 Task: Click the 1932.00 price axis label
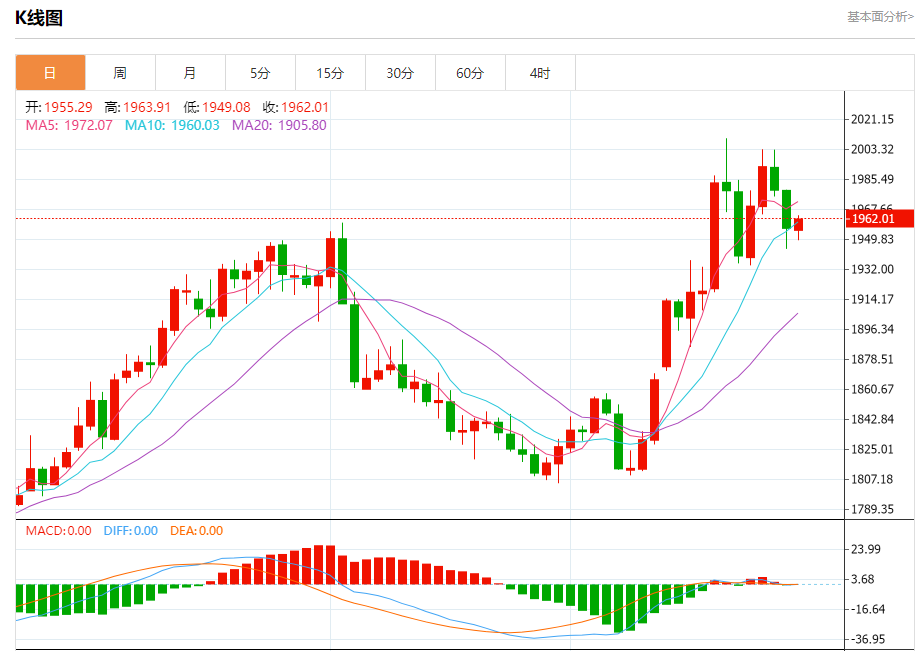(x=873, y=269)
